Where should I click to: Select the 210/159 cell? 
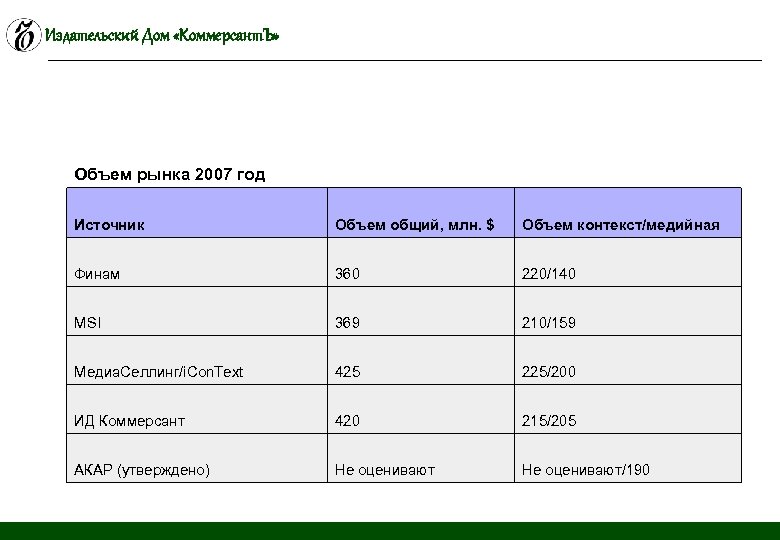point(628,311)
